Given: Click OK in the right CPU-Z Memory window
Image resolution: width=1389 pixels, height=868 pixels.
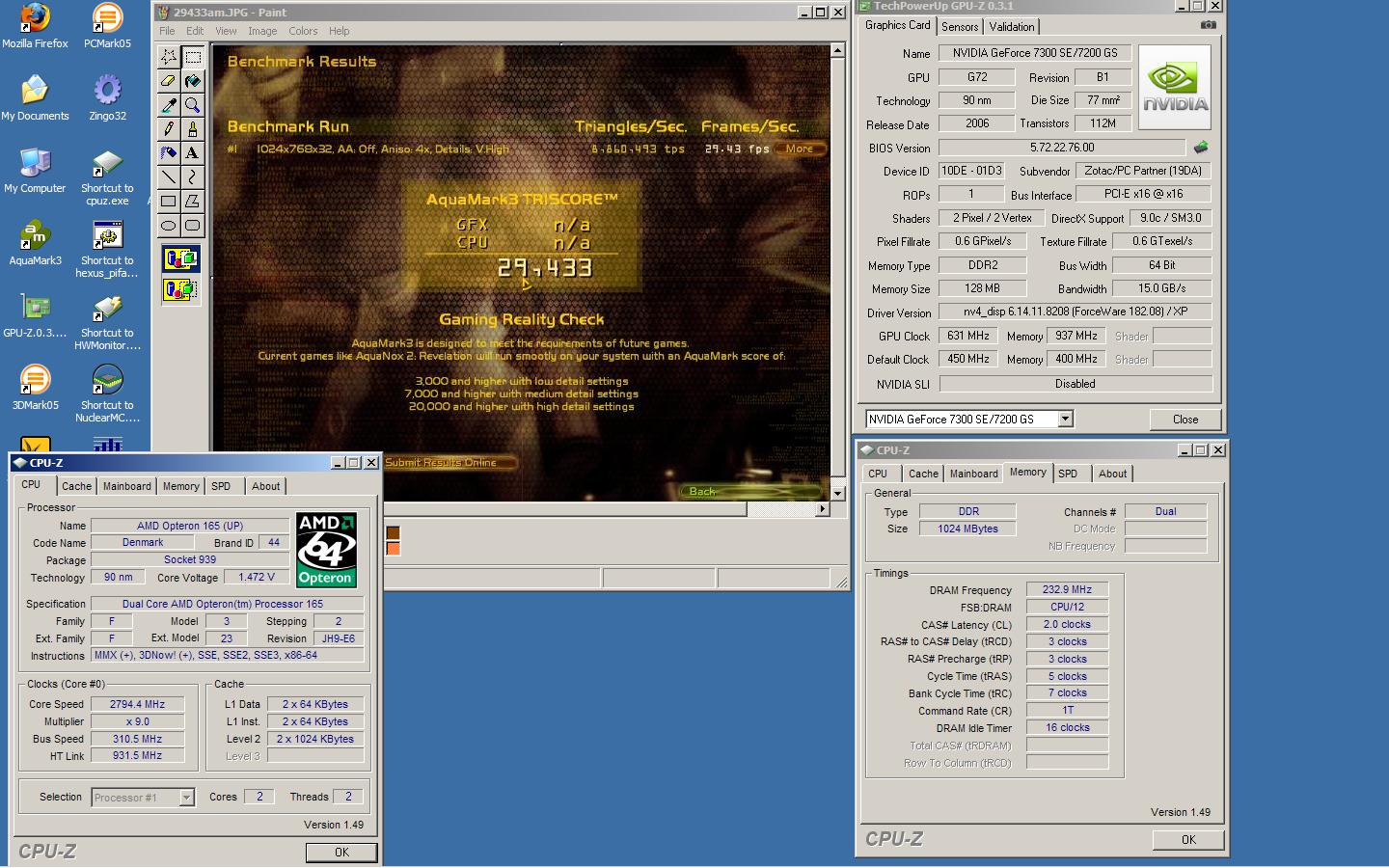Looking at the screenshot, I should [1188, 840].
